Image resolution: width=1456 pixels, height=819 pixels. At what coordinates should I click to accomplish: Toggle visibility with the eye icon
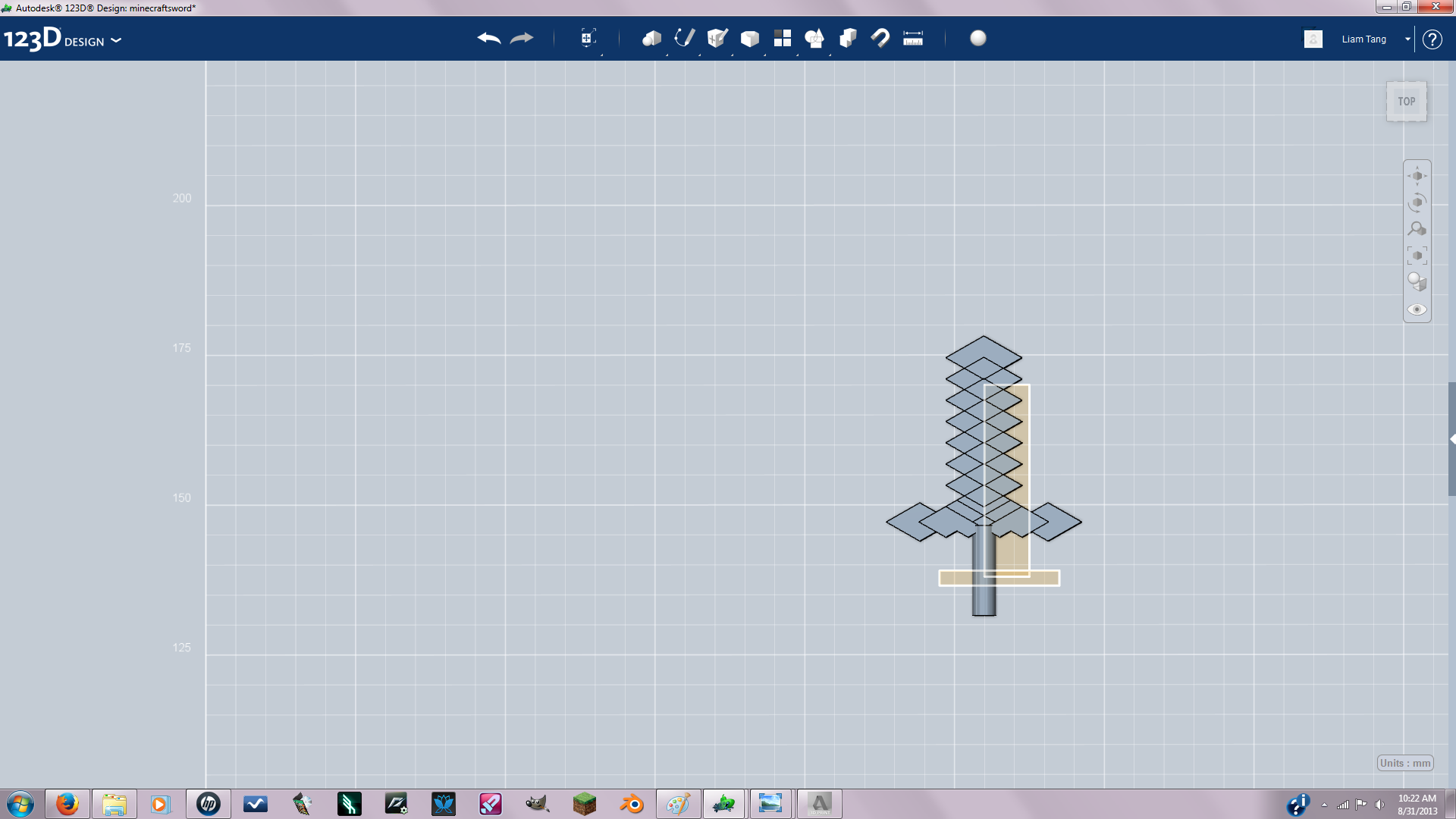pyautogui.click(x=1417, y=309)
